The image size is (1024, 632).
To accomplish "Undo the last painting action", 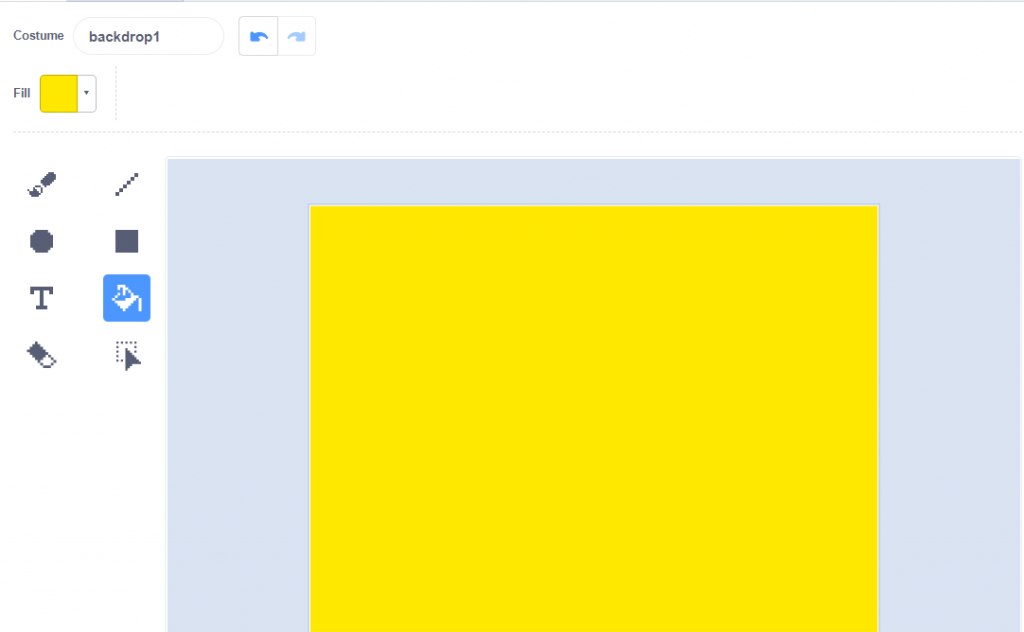I will point(258,35).
